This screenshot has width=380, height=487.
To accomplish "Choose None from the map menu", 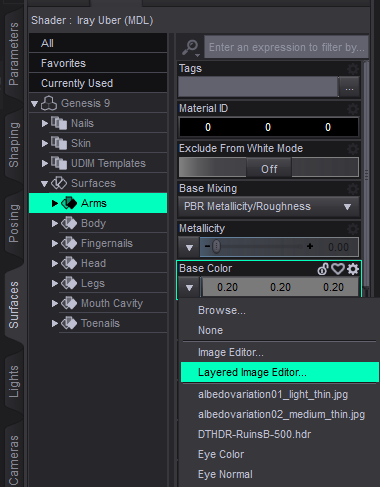I will pos(280,330).
